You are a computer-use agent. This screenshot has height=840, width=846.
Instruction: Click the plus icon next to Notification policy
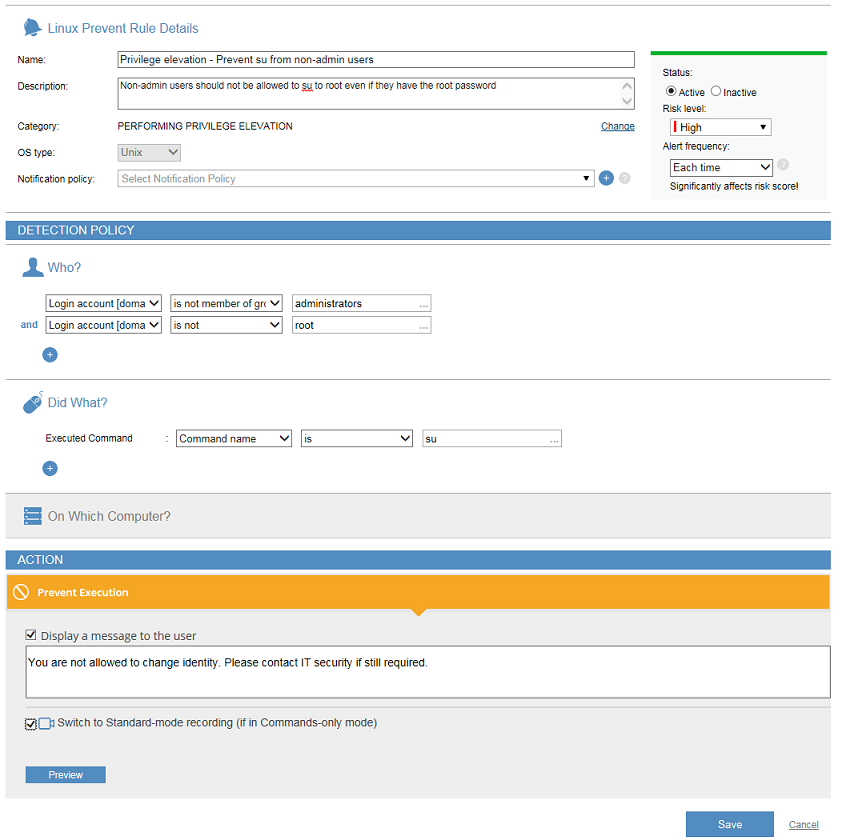[605, 179]
